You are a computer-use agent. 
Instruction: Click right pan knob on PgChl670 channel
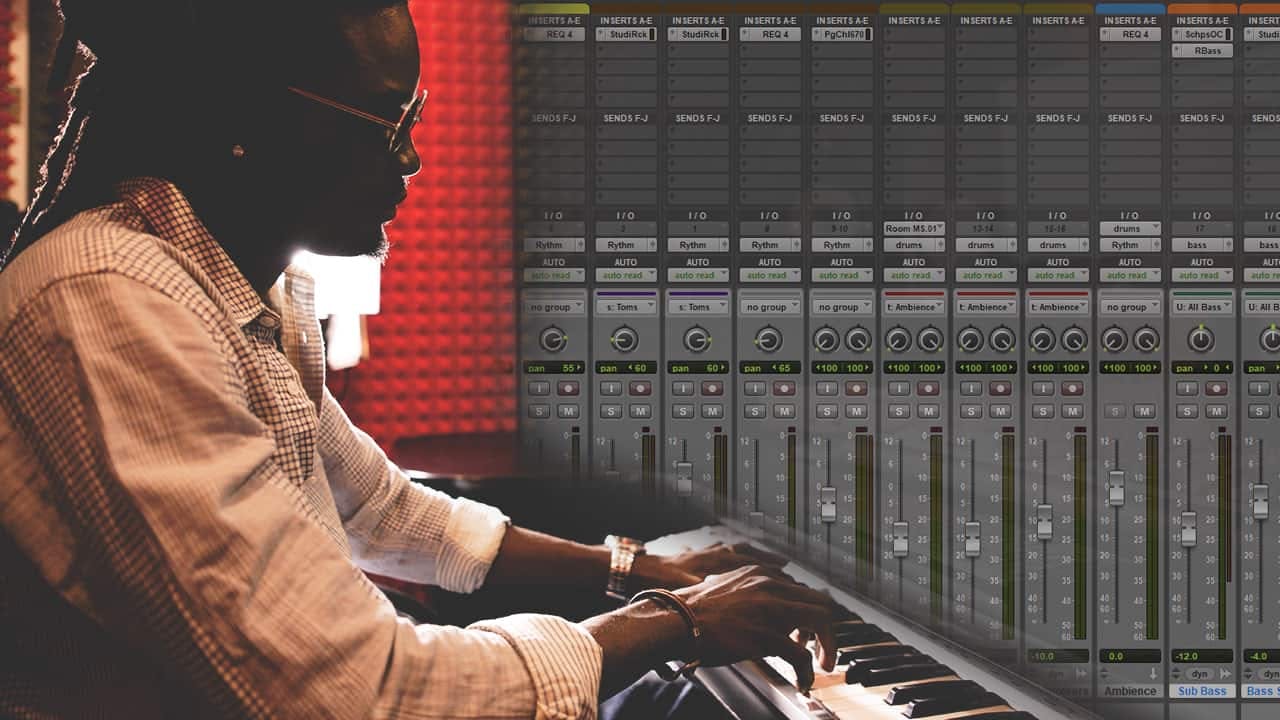pos(858,340)
